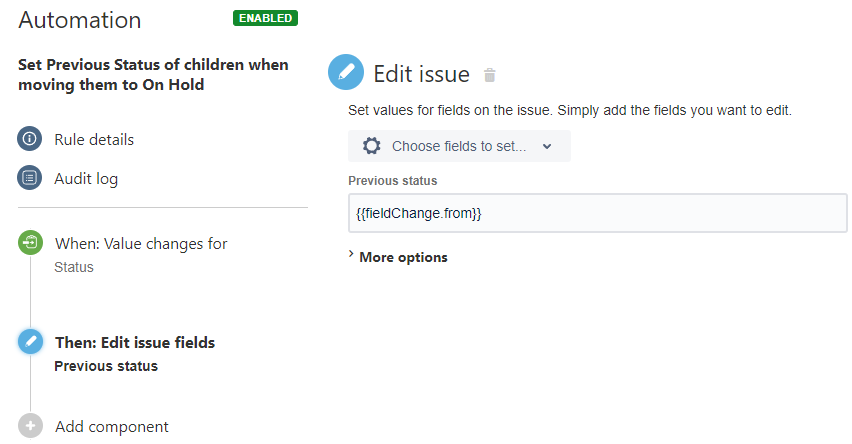Click the More options chevron arrow
The image size is (852, 444).
coord(351,254)
